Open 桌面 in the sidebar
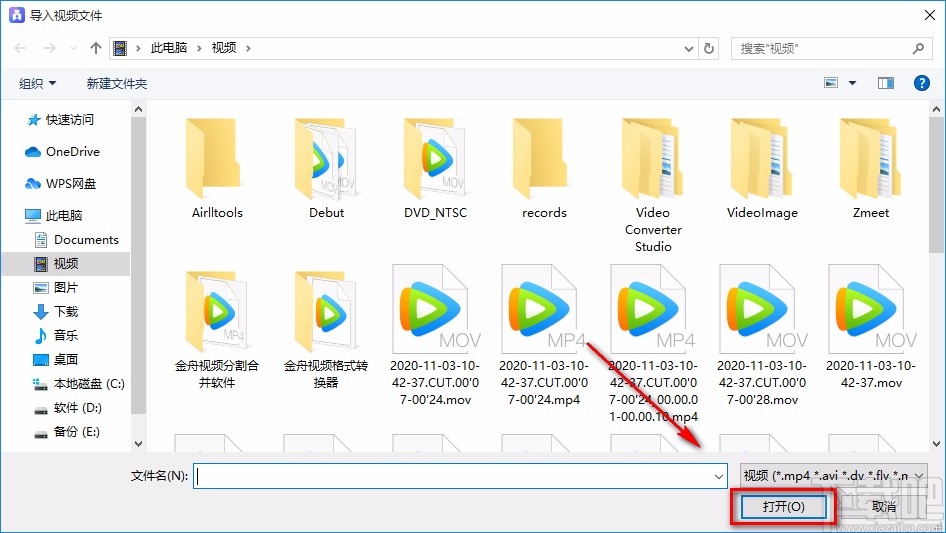Viewport: 946px width, 533px height. pos(56,359)
